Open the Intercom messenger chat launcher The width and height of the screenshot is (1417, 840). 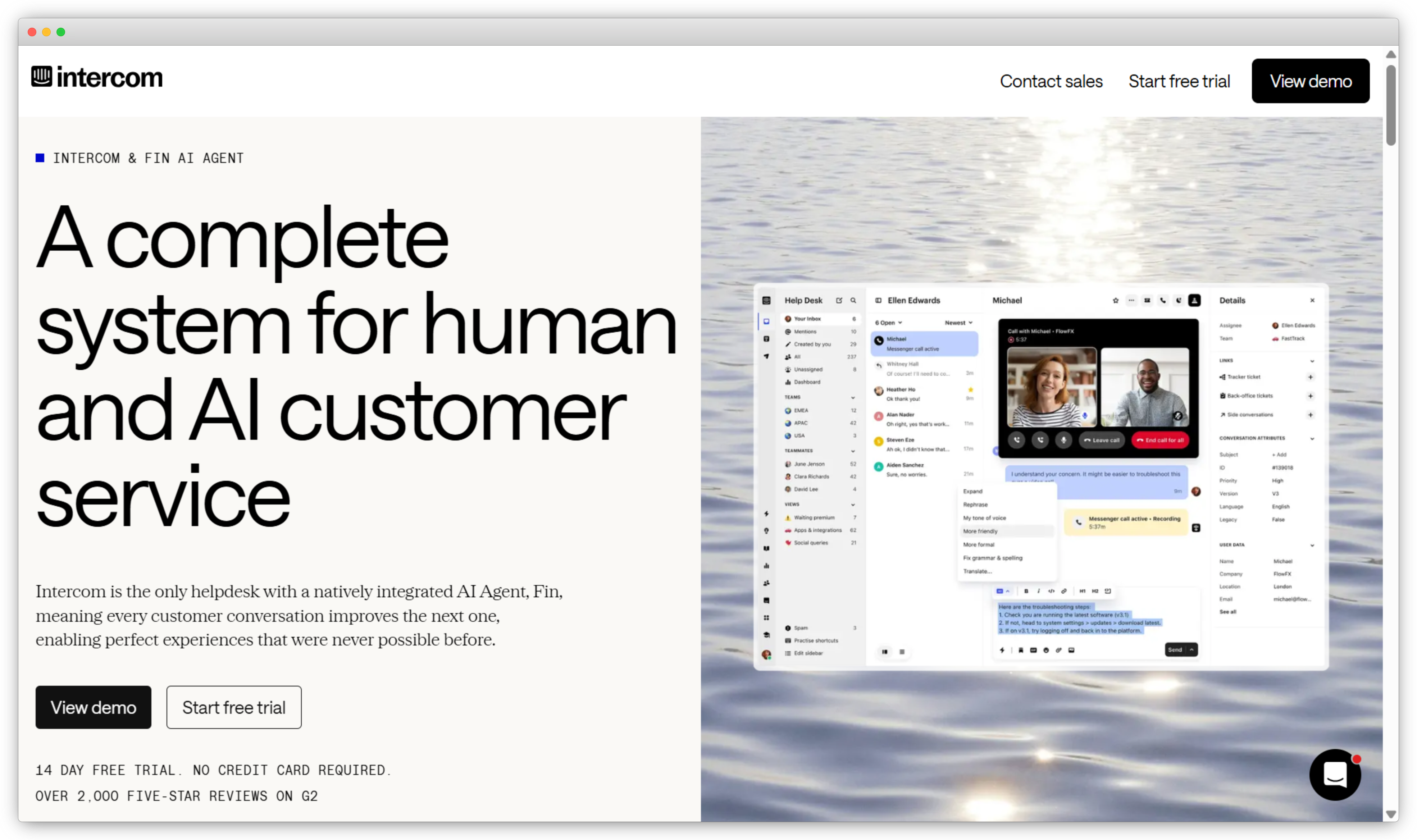(1334, 774)
